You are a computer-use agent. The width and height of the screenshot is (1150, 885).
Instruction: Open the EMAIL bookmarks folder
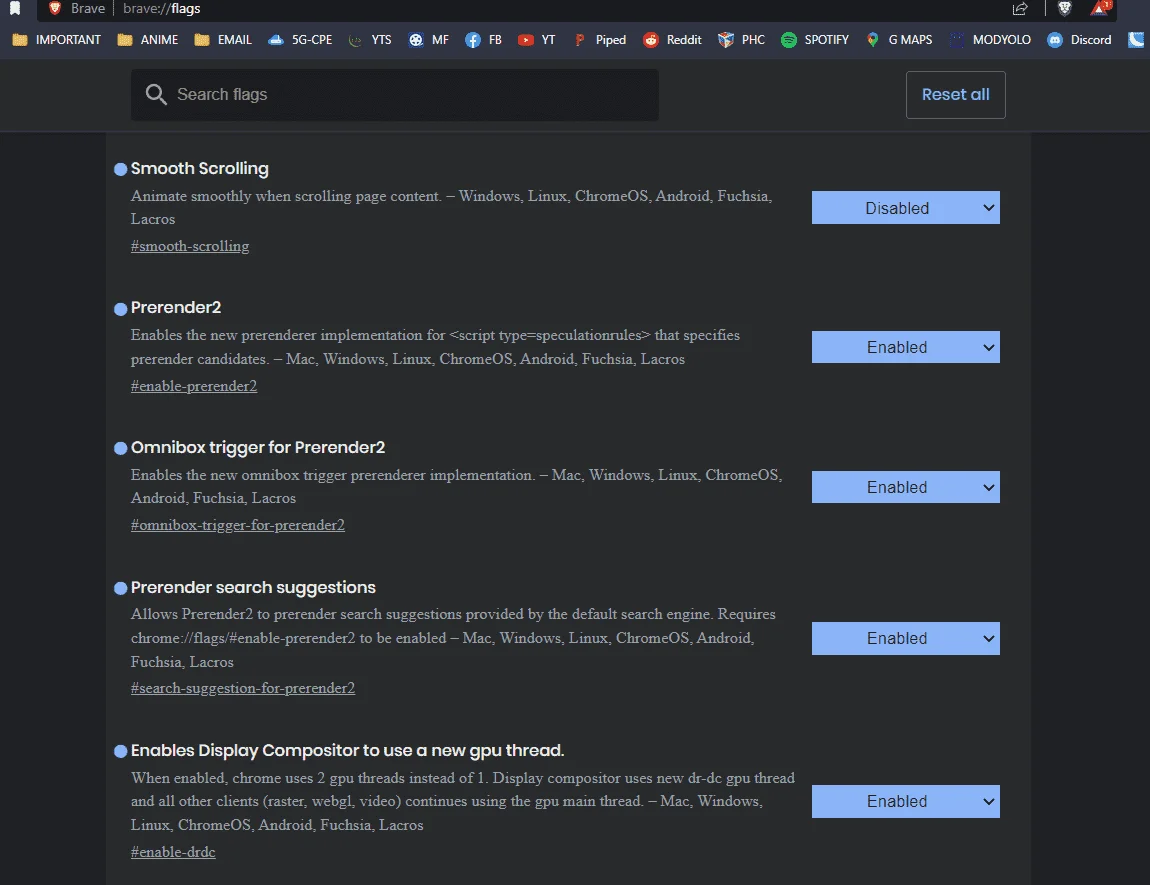coord(223,40)
